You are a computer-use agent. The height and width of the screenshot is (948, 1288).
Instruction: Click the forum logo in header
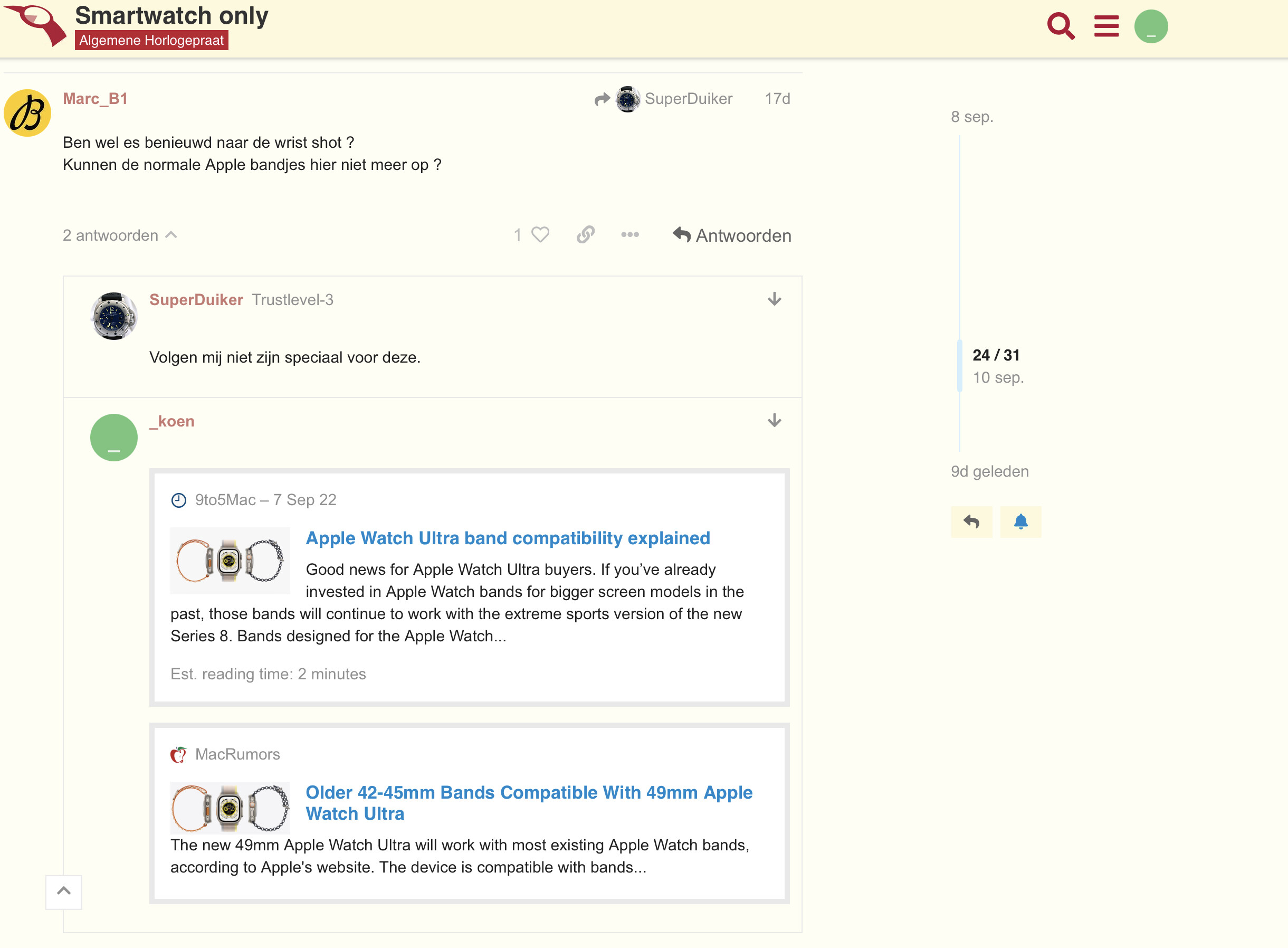point(35,25)
